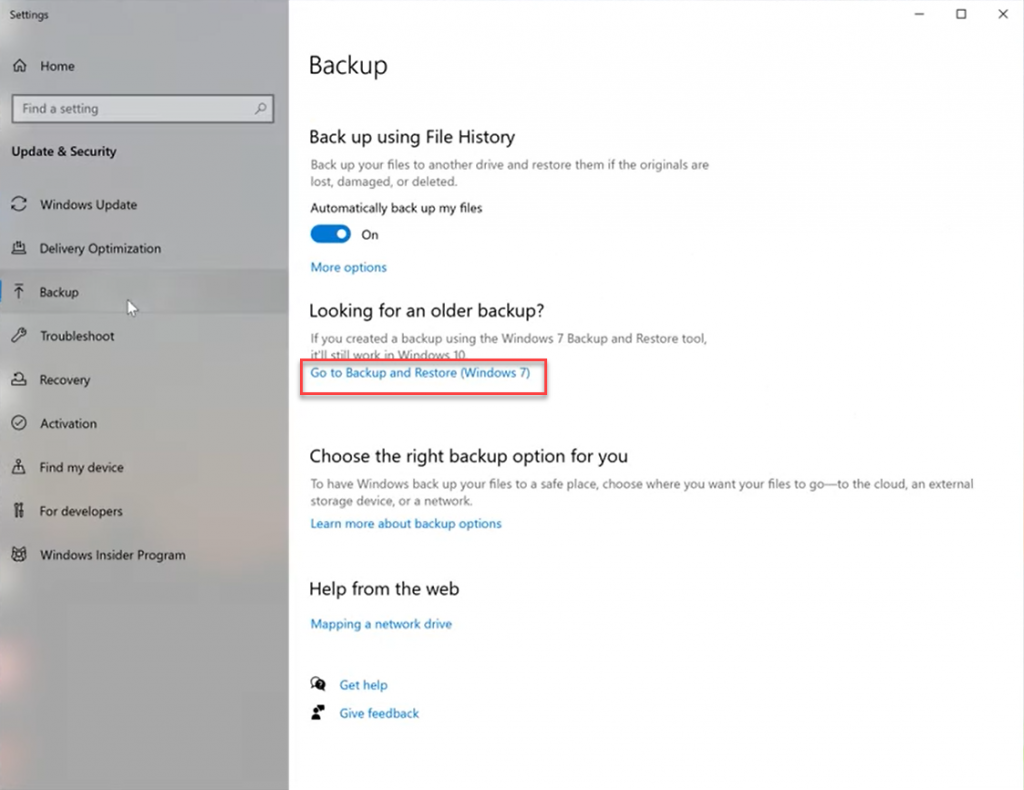1024x790 pixels.
Task: Minimize the Settings window
Action: point(919,14)
